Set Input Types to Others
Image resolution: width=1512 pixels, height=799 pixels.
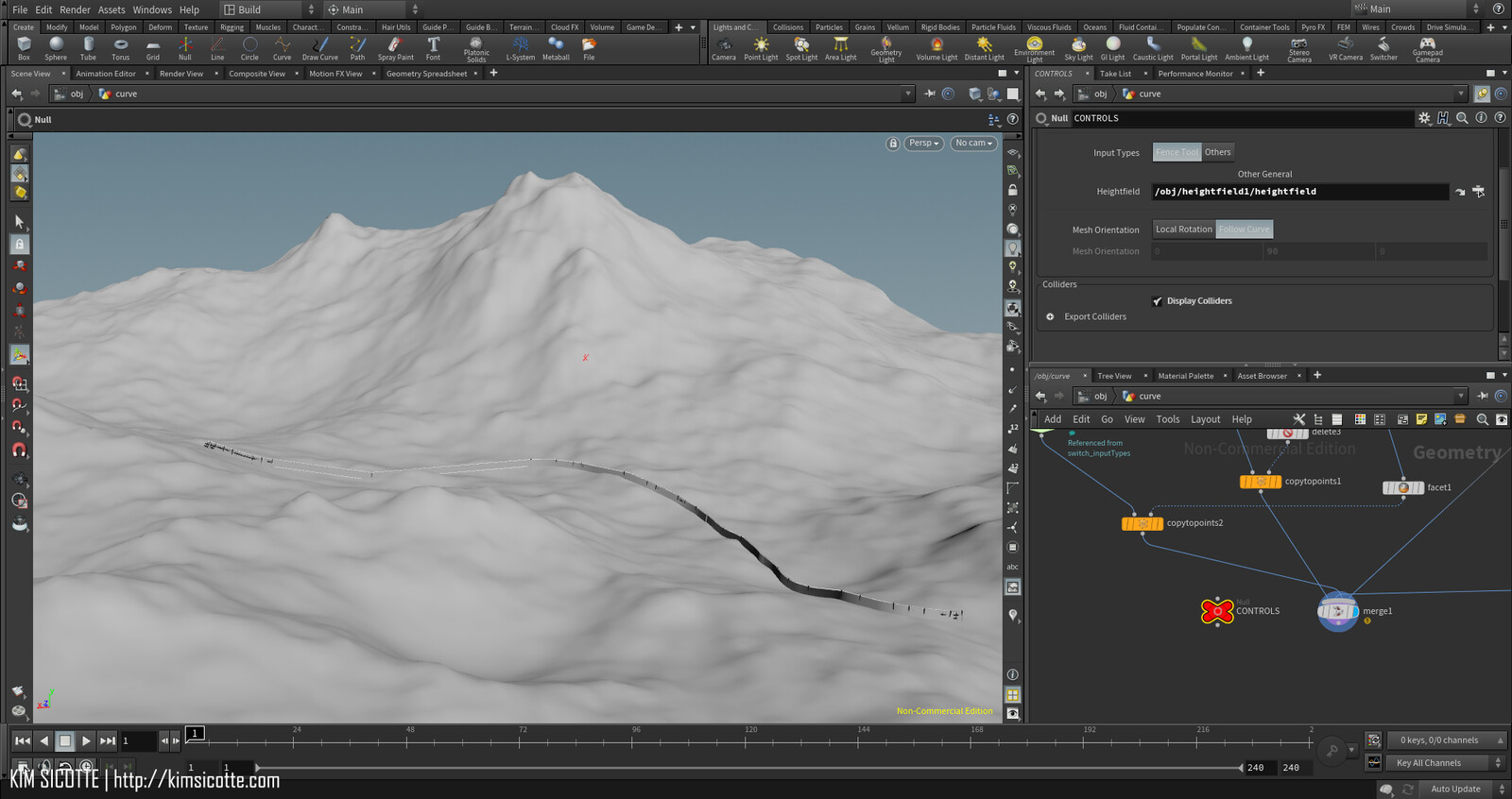tap(1217, 152)
